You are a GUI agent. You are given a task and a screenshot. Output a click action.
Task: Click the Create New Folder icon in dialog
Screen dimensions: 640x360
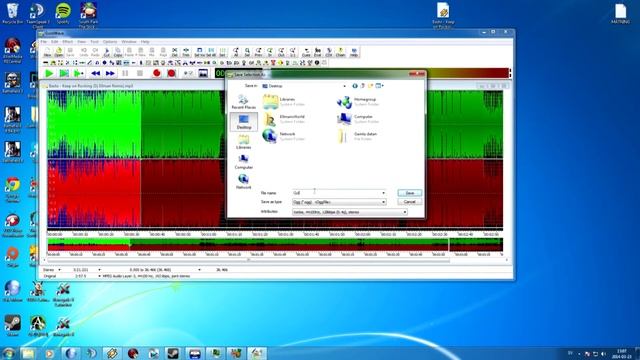(370, 86)
